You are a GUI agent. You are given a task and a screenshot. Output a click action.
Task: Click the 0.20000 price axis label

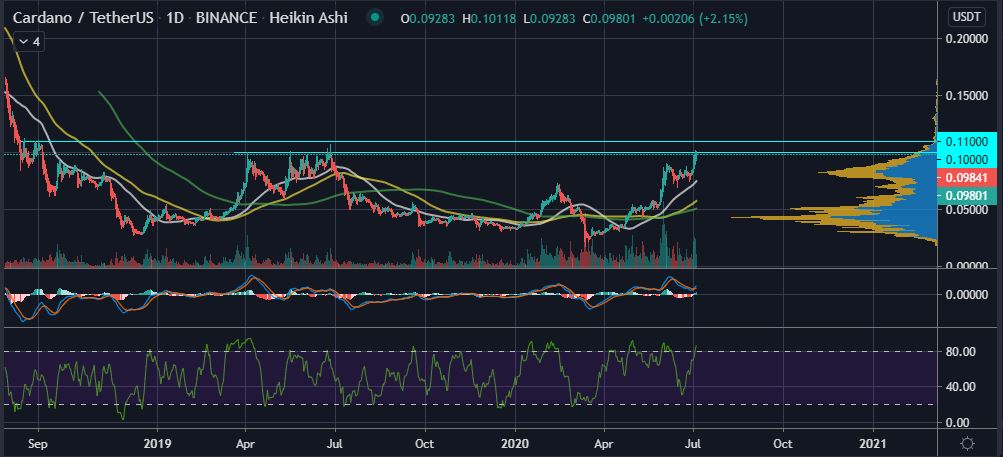(x=967, y=39)
